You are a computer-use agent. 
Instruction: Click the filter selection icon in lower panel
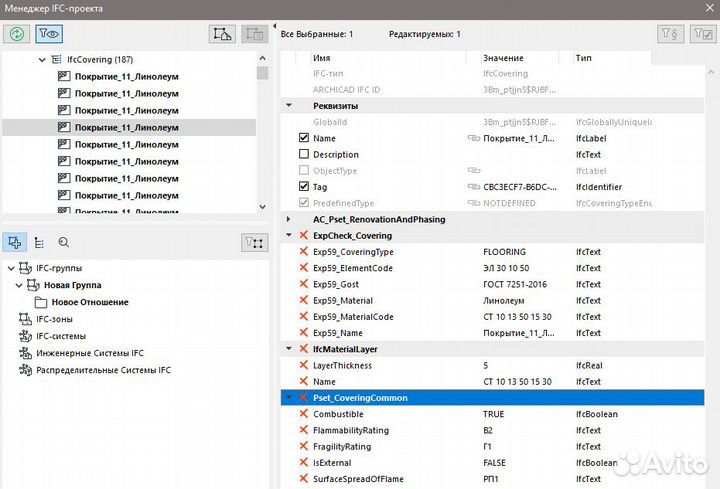[254, 242]
